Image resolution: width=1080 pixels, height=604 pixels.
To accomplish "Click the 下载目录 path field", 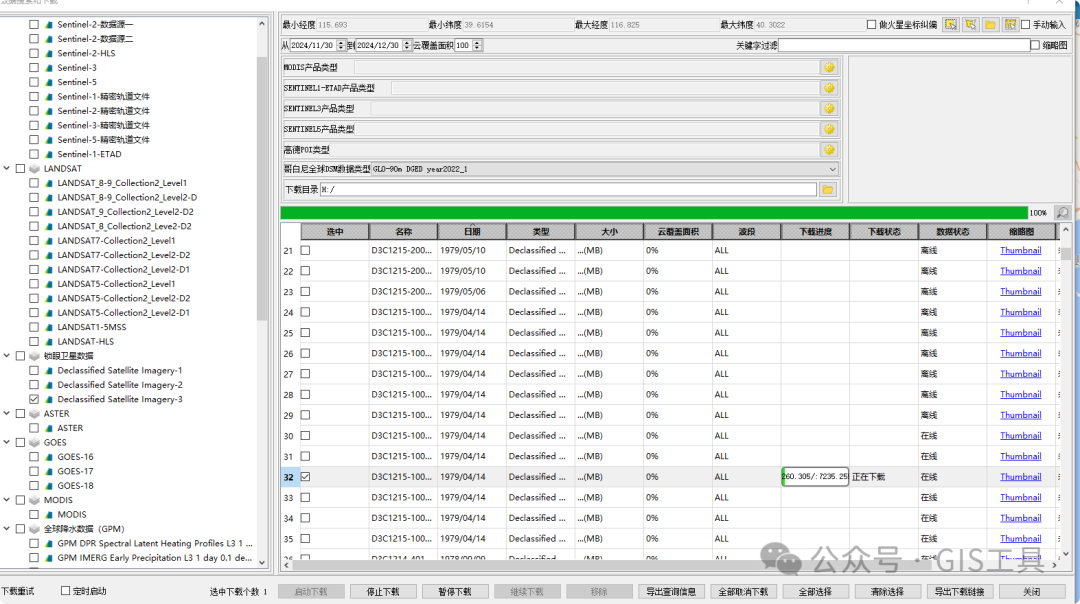I will [x=568, y=189].
